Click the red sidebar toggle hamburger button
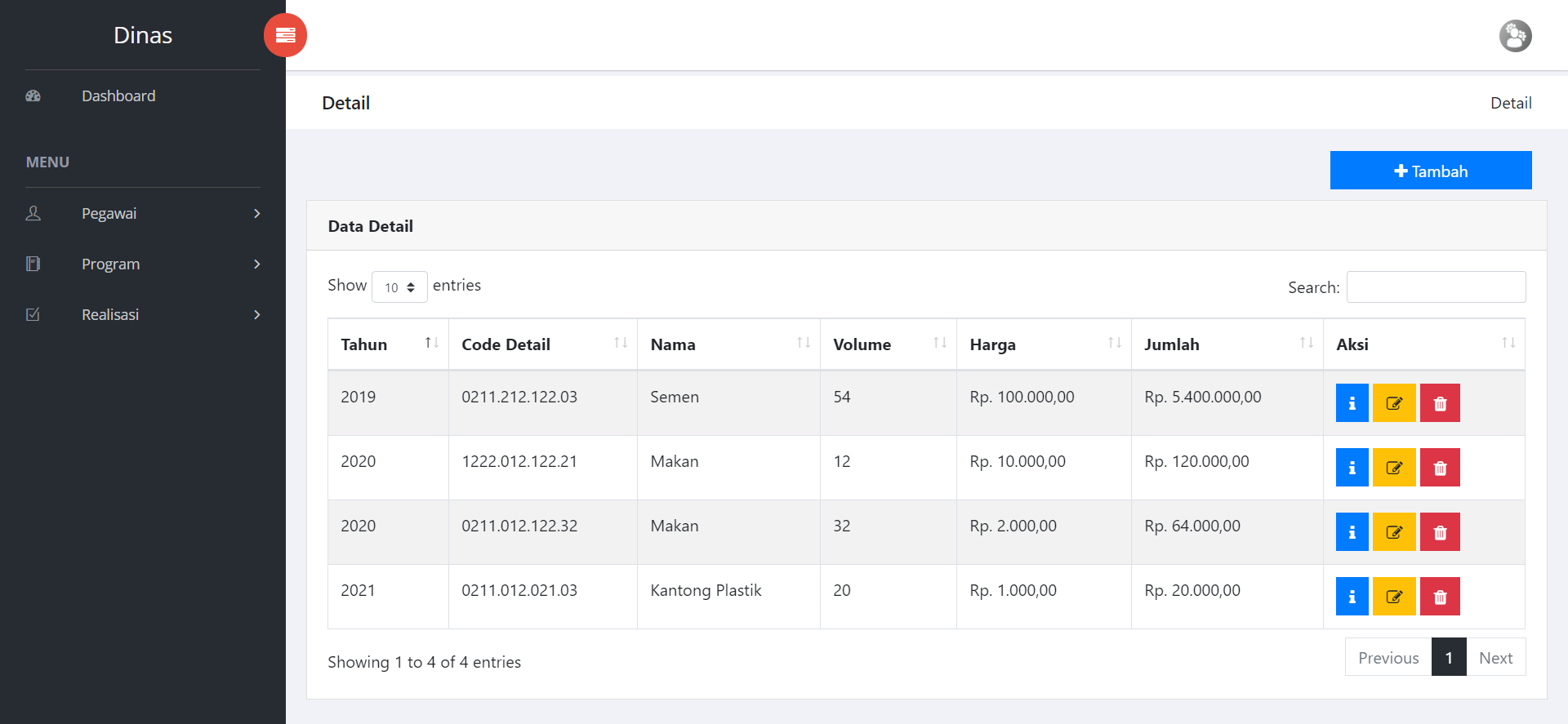The image size is (1568, 724). click(x=285, y=35)
